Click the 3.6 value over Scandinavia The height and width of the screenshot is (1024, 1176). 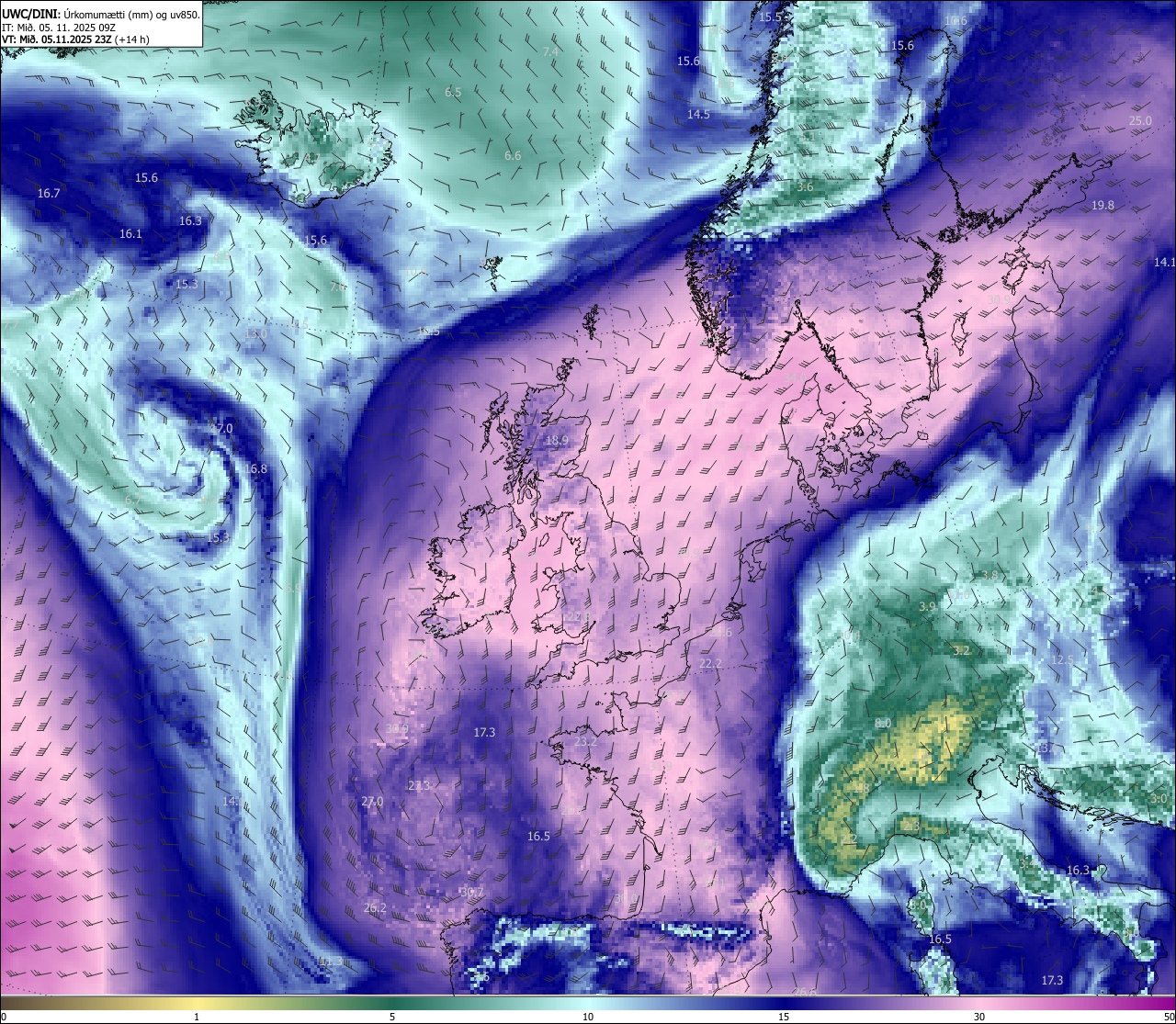(805, 186)
